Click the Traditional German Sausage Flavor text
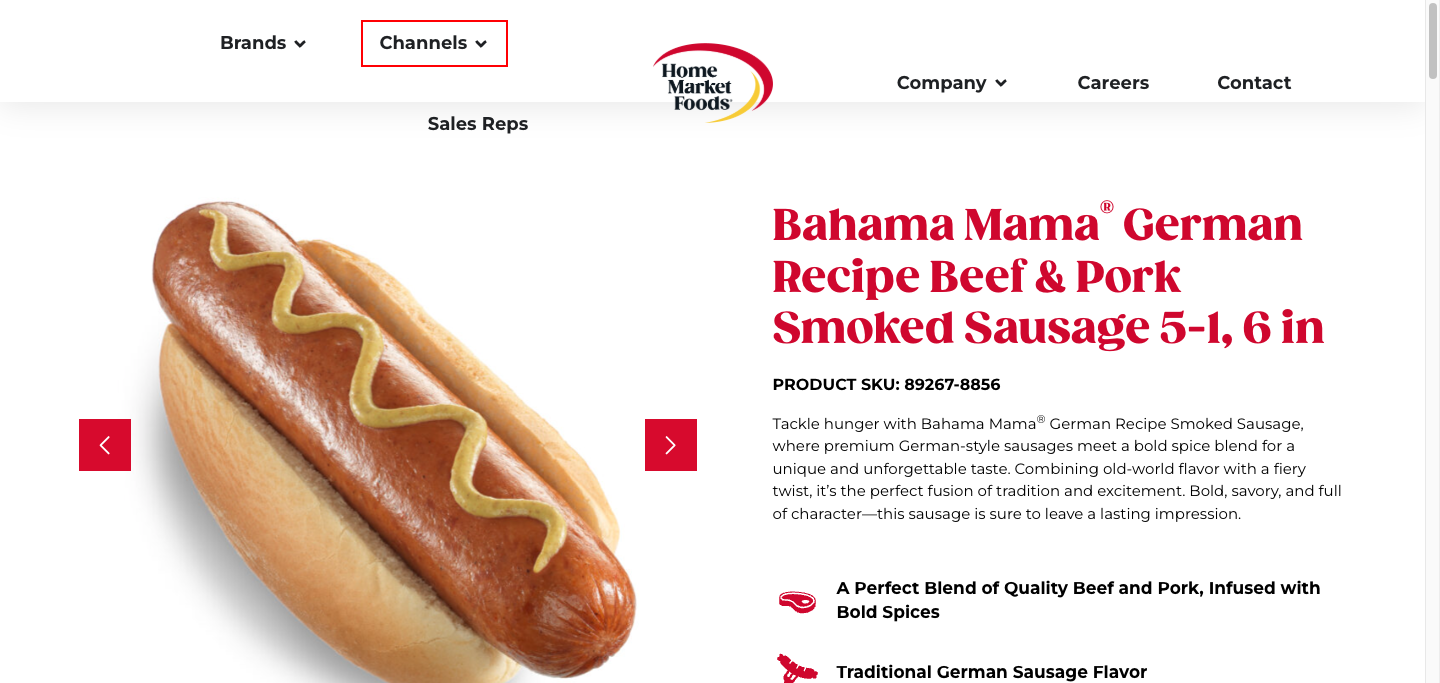The height and width of the screenshot is (683, 1440). (x=992, y=672)
